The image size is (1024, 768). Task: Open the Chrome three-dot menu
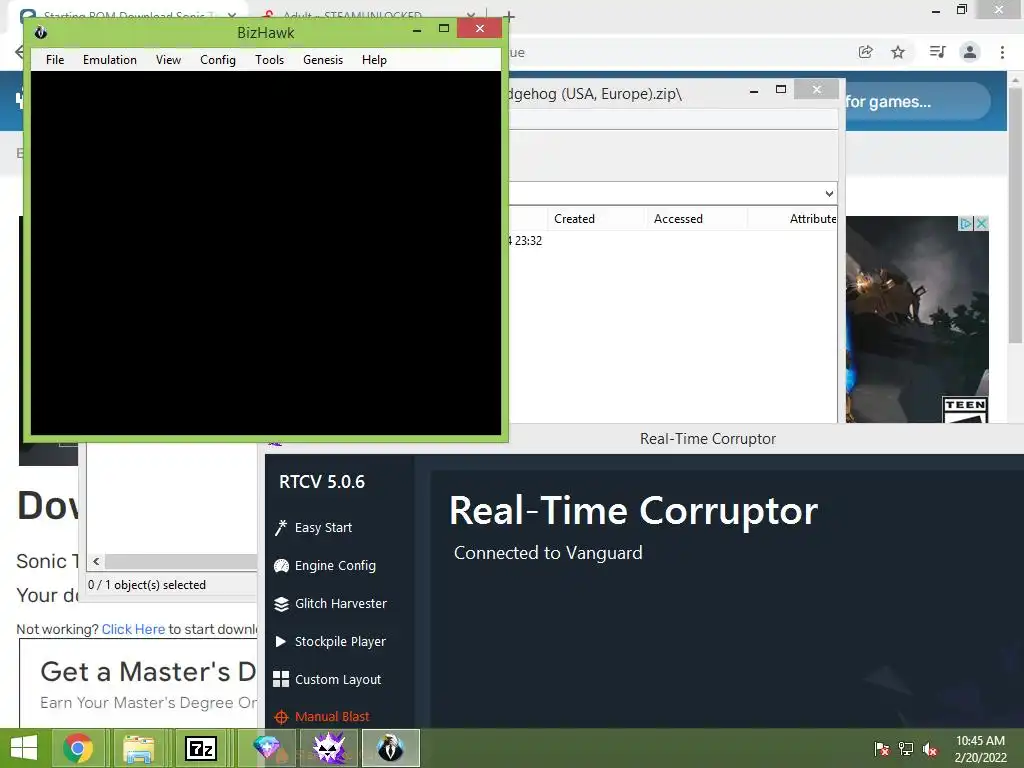[x=1002, y=52]
